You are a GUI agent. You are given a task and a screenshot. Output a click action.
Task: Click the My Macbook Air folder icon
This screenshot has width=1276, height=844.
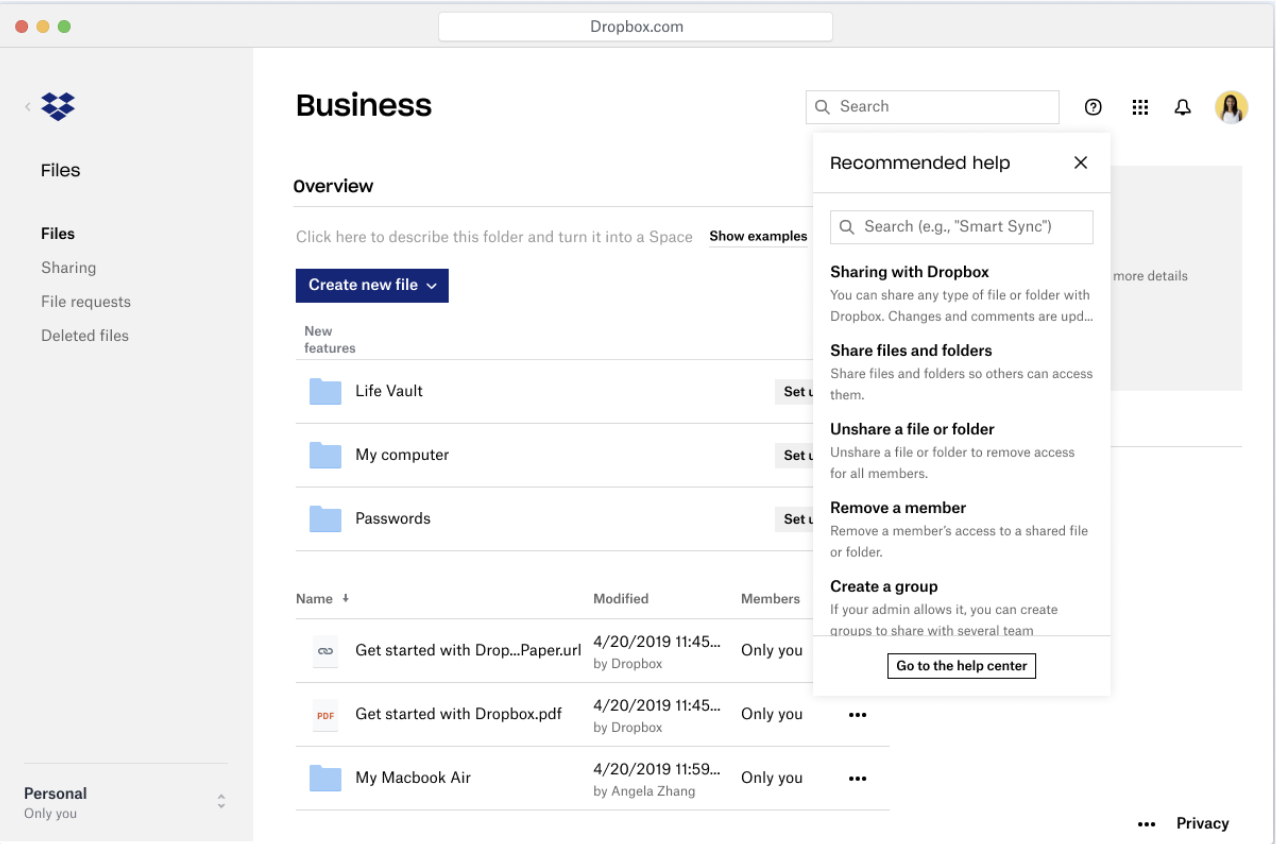click(x=325, y=778)
